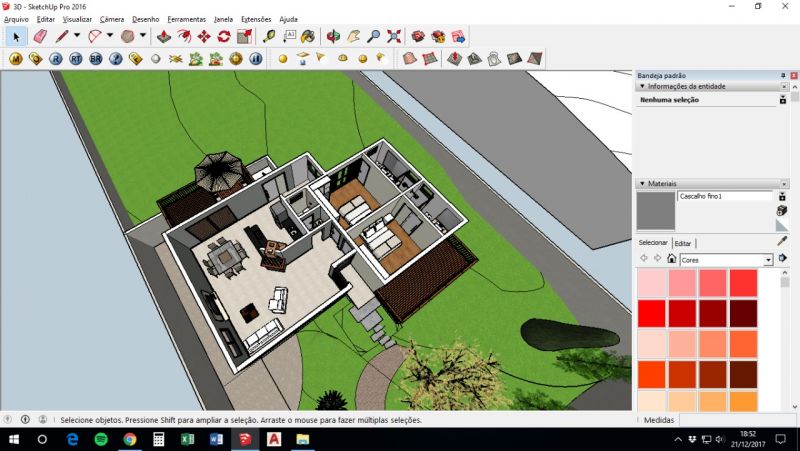The width and height of the screenshot is (800, 451).
Task: Collapse the Informações da entidade panel
Action: point(641,87)
